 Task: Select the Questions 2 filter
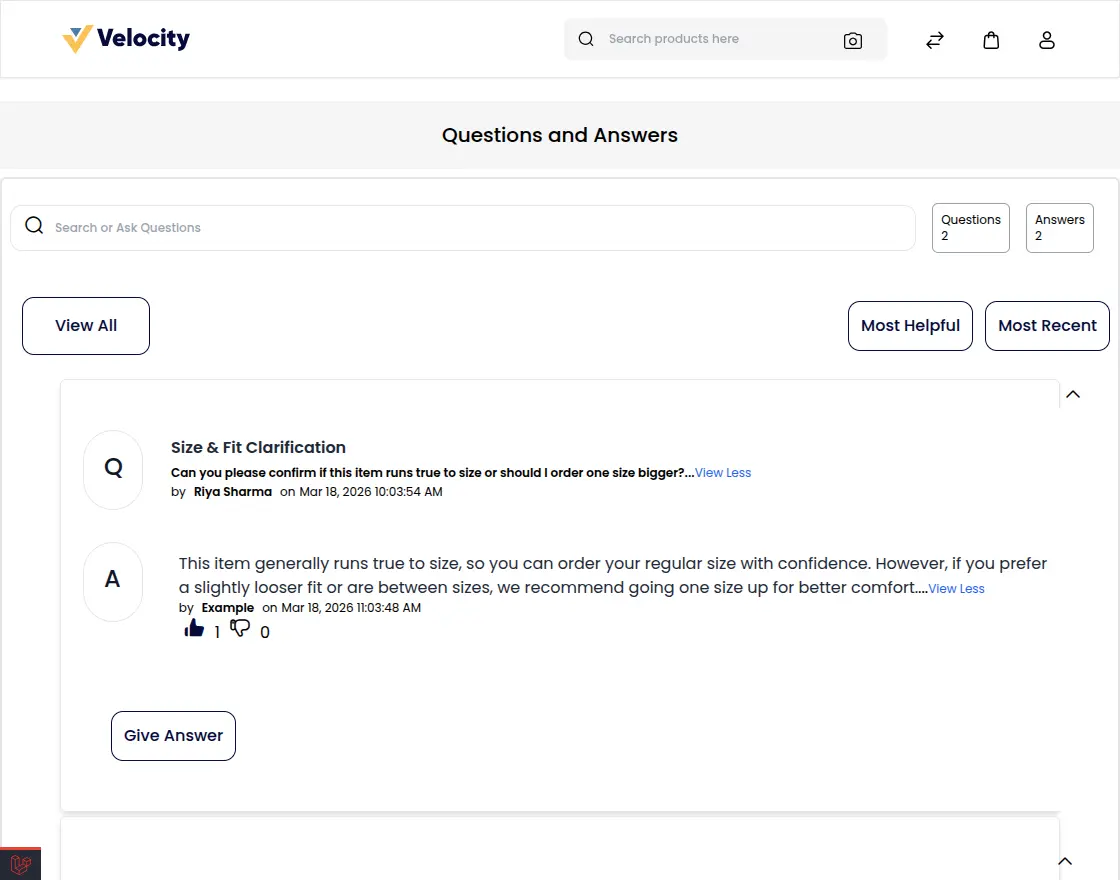coord(970,228)
